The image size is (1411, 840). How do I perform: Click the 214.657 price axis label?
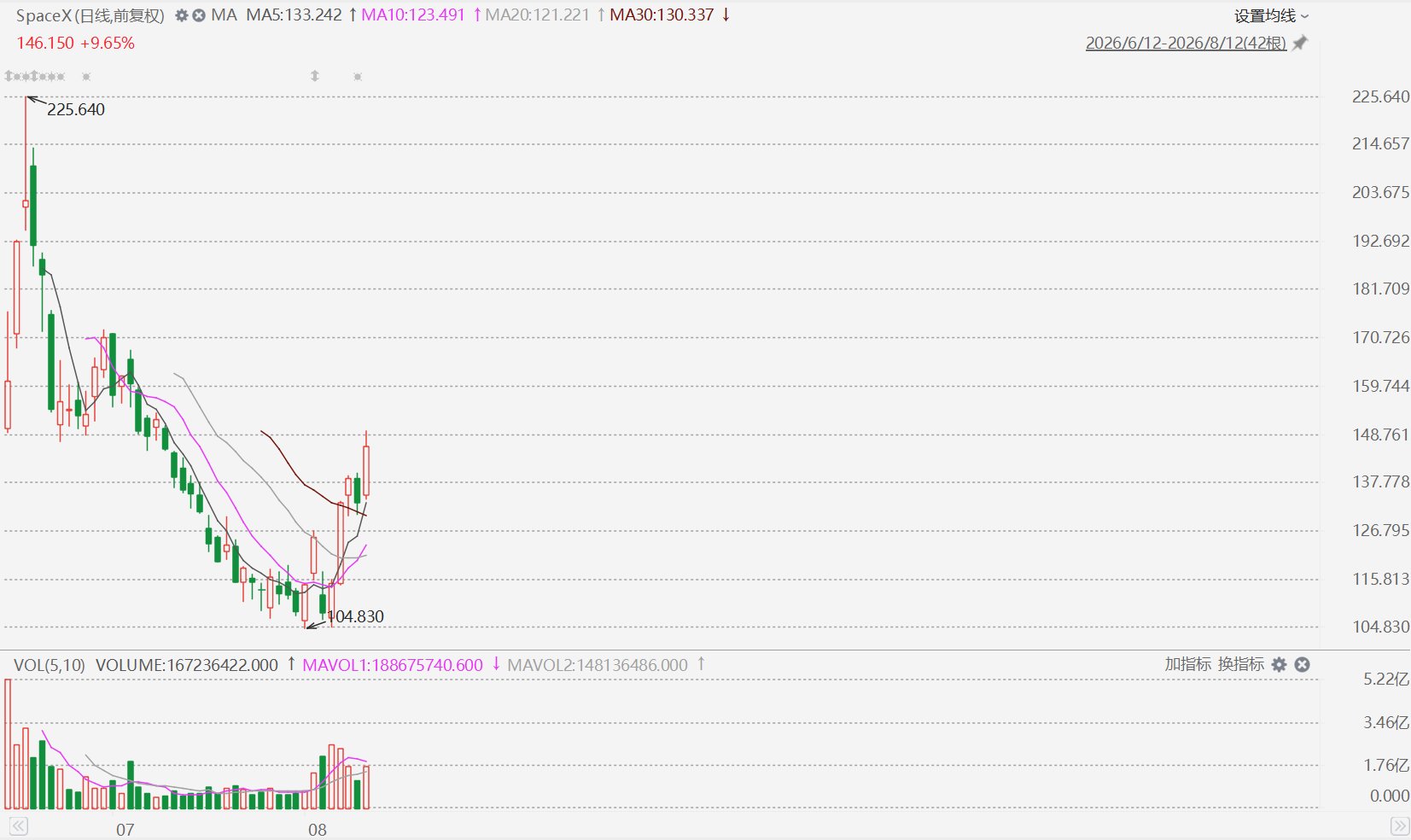[x=1380, y=143]
